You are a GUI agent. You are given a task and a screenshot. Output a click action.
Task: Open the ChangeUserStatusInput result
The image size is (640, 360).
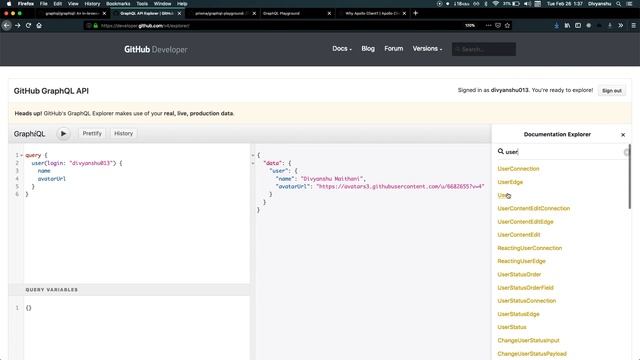tap(528, 340)
